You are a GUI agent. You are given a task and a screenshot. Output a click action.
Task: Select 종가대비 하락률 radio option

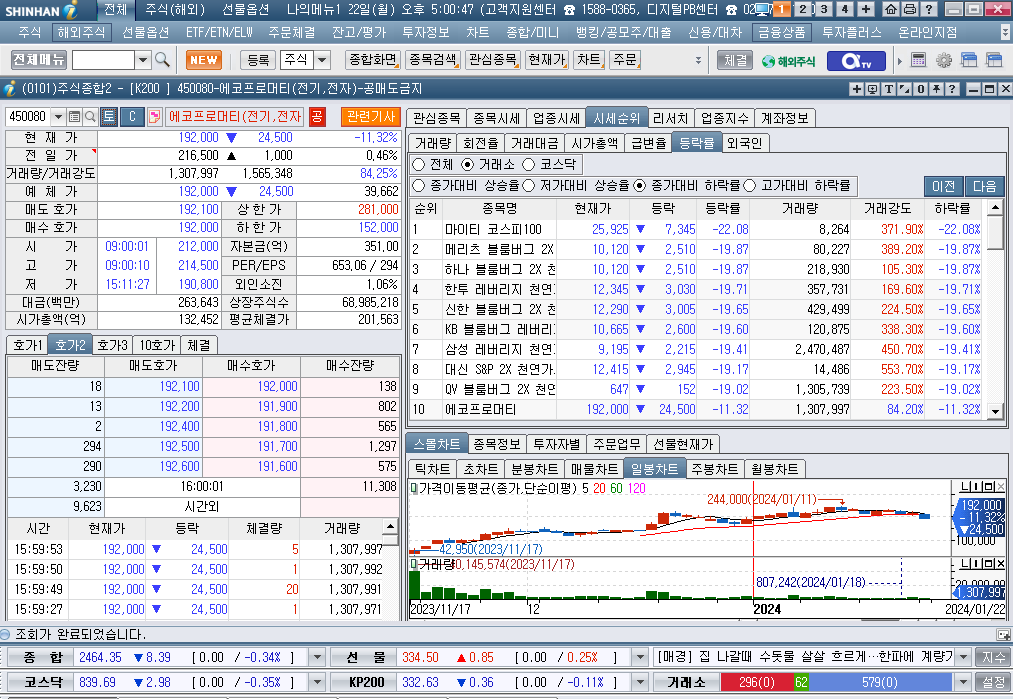click(640, 186)
